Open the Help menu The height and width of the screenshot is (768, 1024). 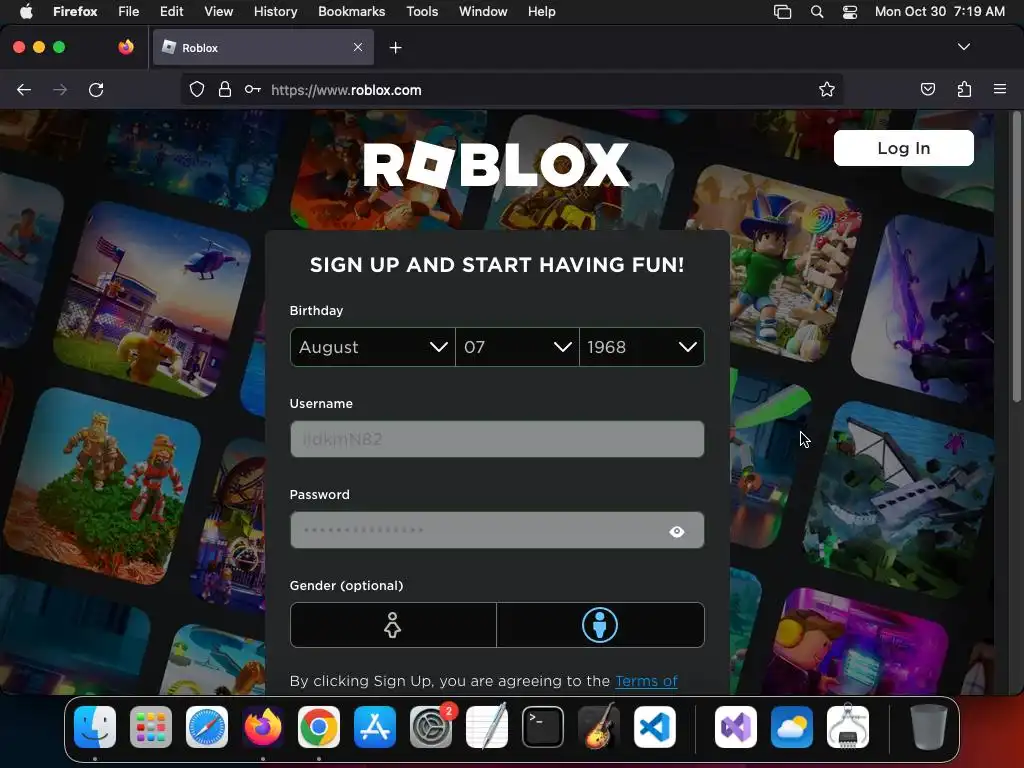[541, 11]
